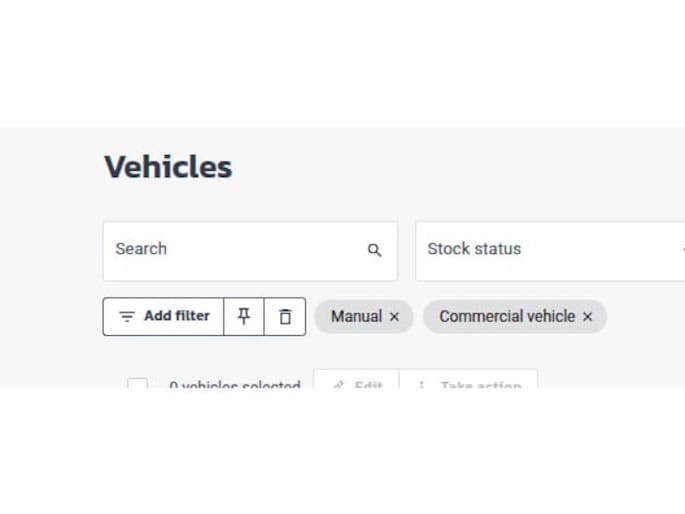685x514 pixels.
Task: Click the three-dot icon beside Take action
Action: click(x=421, y=385)
